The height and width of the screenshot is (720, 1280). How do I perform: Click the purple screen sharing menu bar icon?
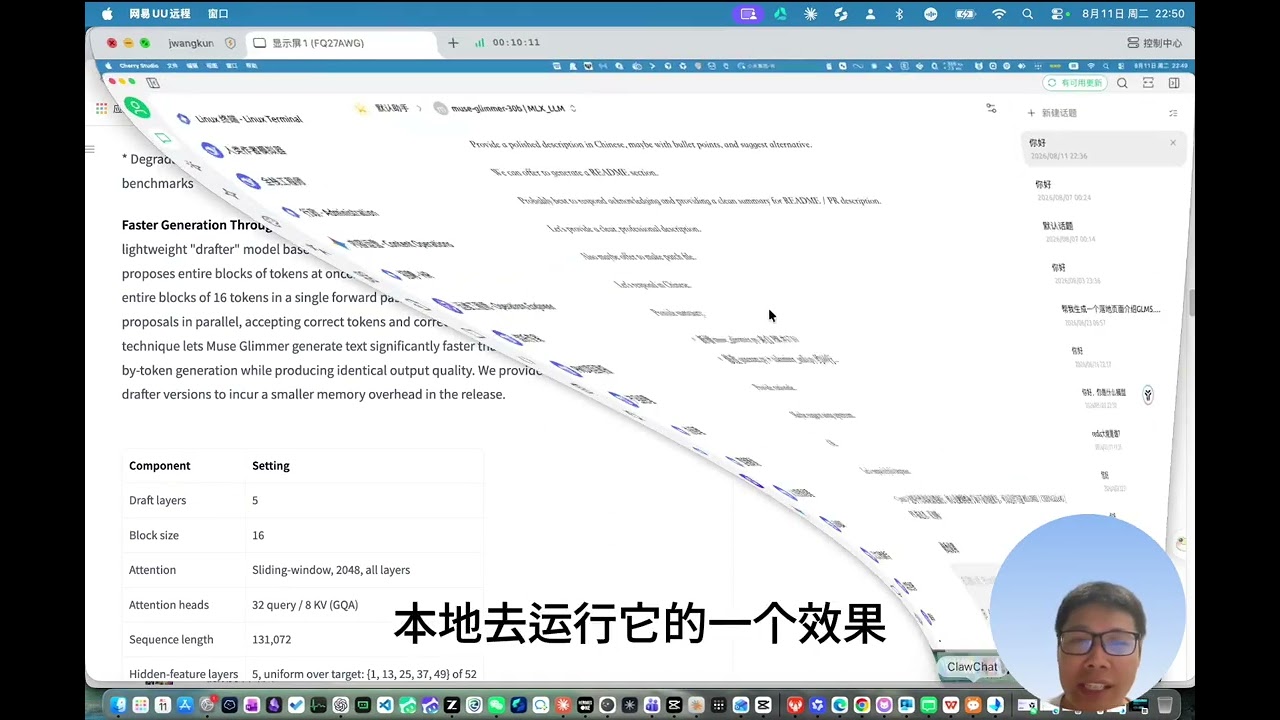pyautogui.click(x=748, y=14)
